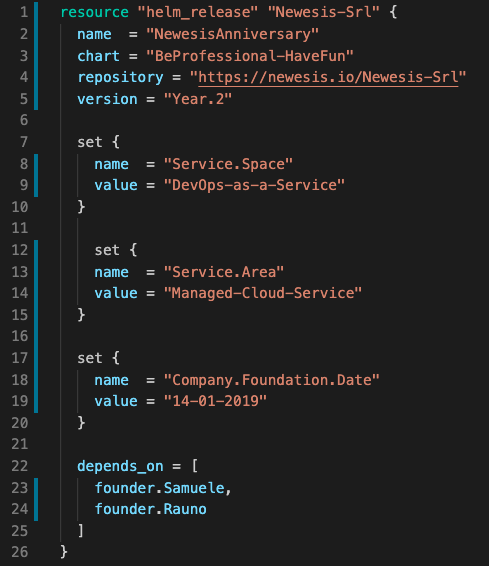The height and width of the screenshot is (566, 489).
Task: Click the keyword 'resource' on line 1
Action: [94, 12]
